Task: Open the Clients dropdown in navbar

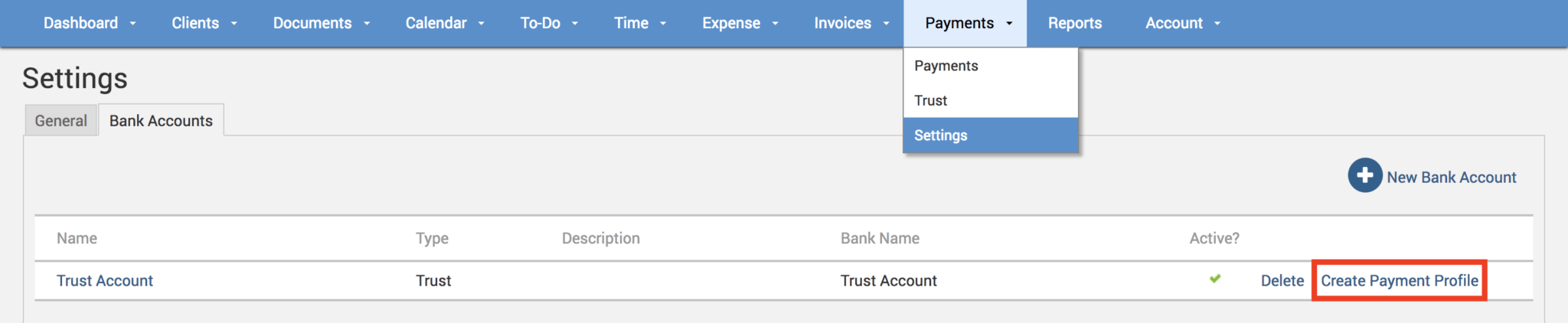Action: 204,23
